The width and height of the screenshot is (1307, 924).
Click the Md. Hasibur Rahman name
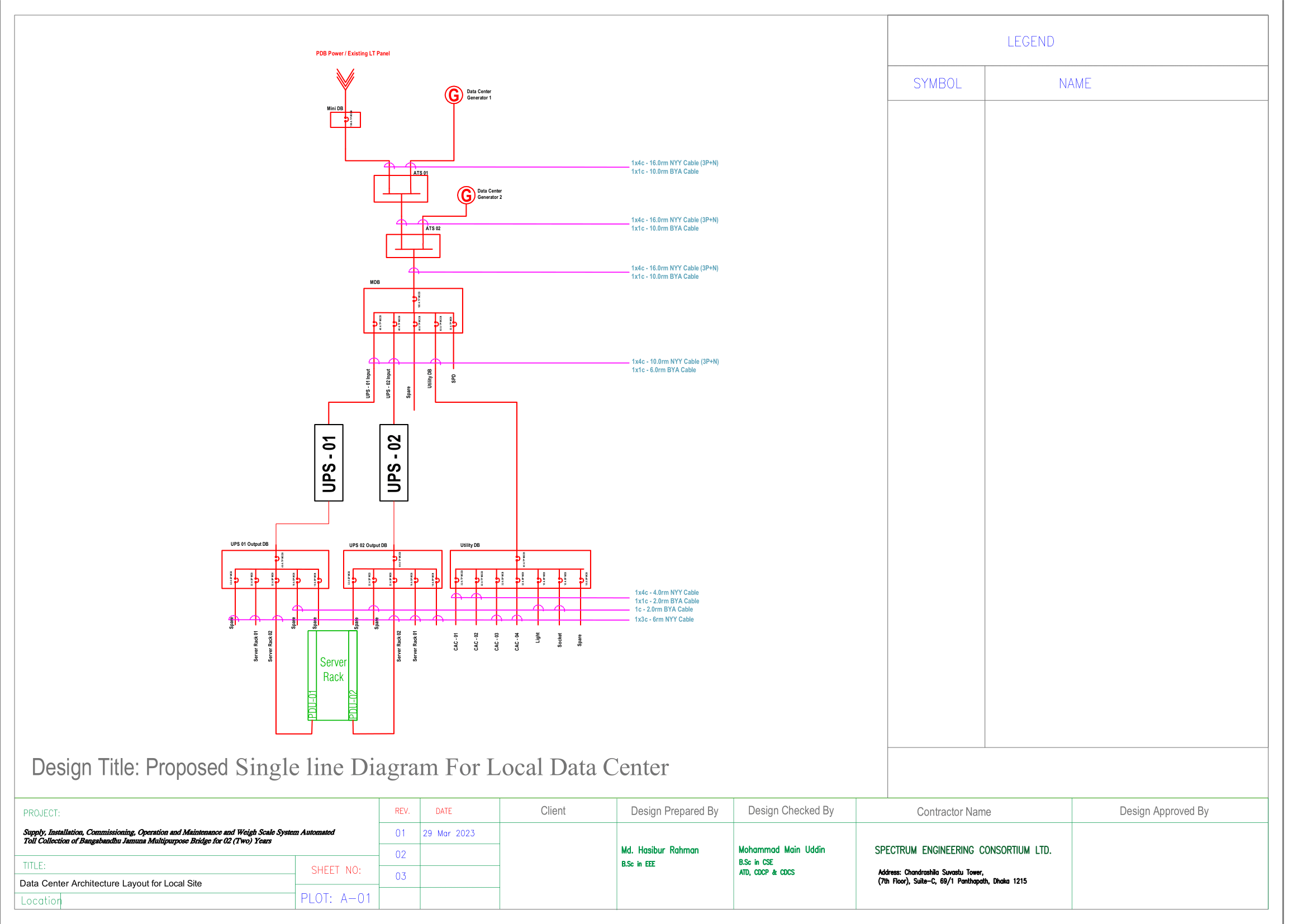[x=660, y=850]
